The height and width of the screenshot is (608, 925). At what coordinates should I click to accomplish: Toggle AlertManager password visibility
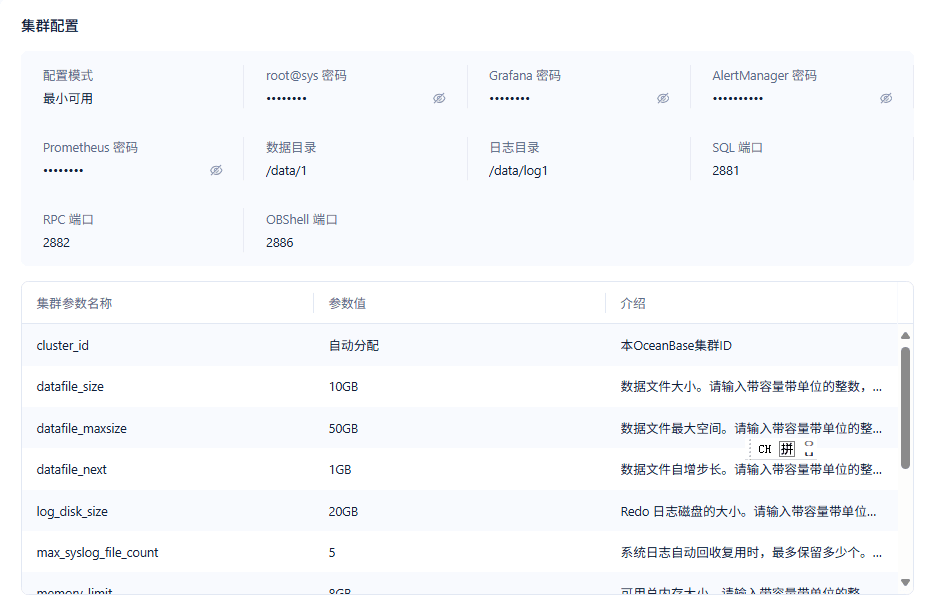(886, 98)
